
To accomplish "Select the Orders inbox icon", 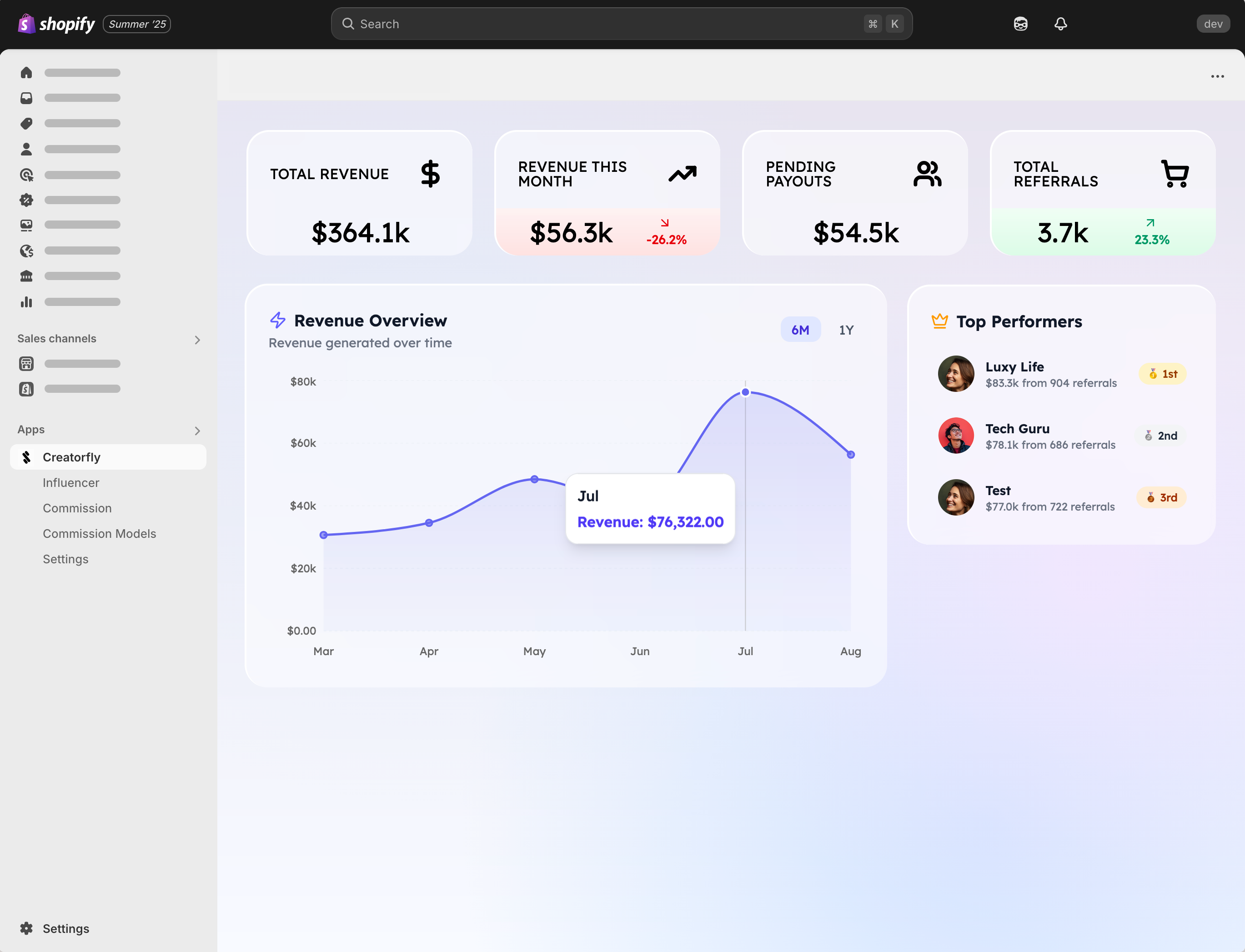I will [x=26, y=97].
